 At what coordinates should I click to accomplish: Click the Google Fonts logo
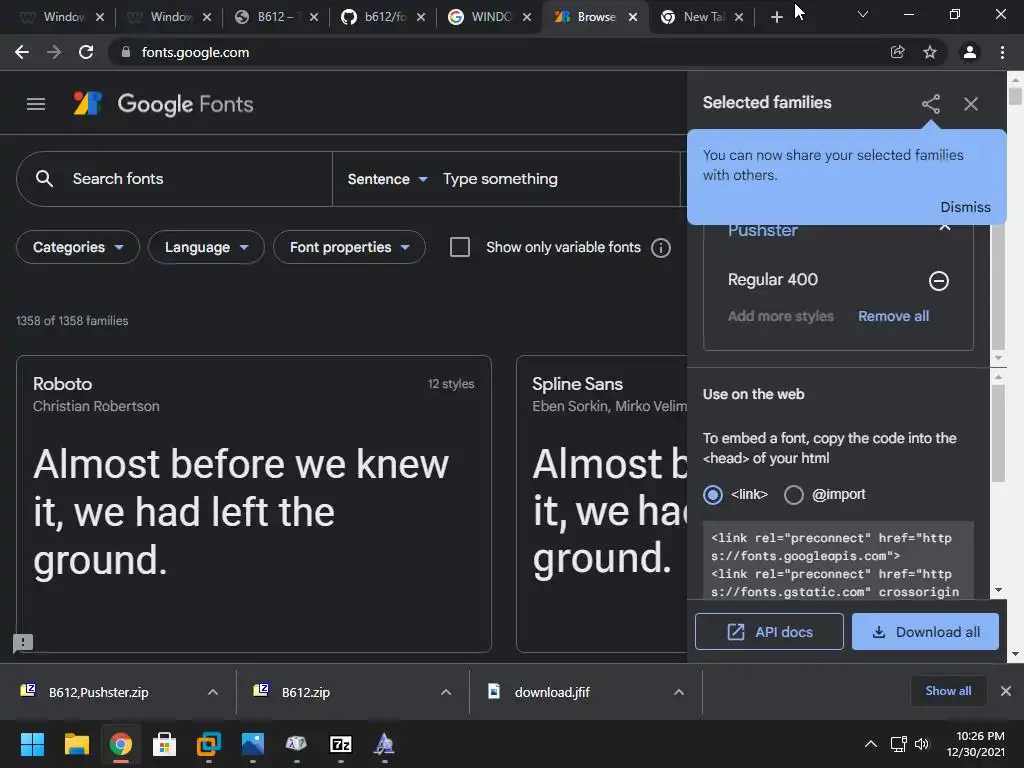(163, 104)
